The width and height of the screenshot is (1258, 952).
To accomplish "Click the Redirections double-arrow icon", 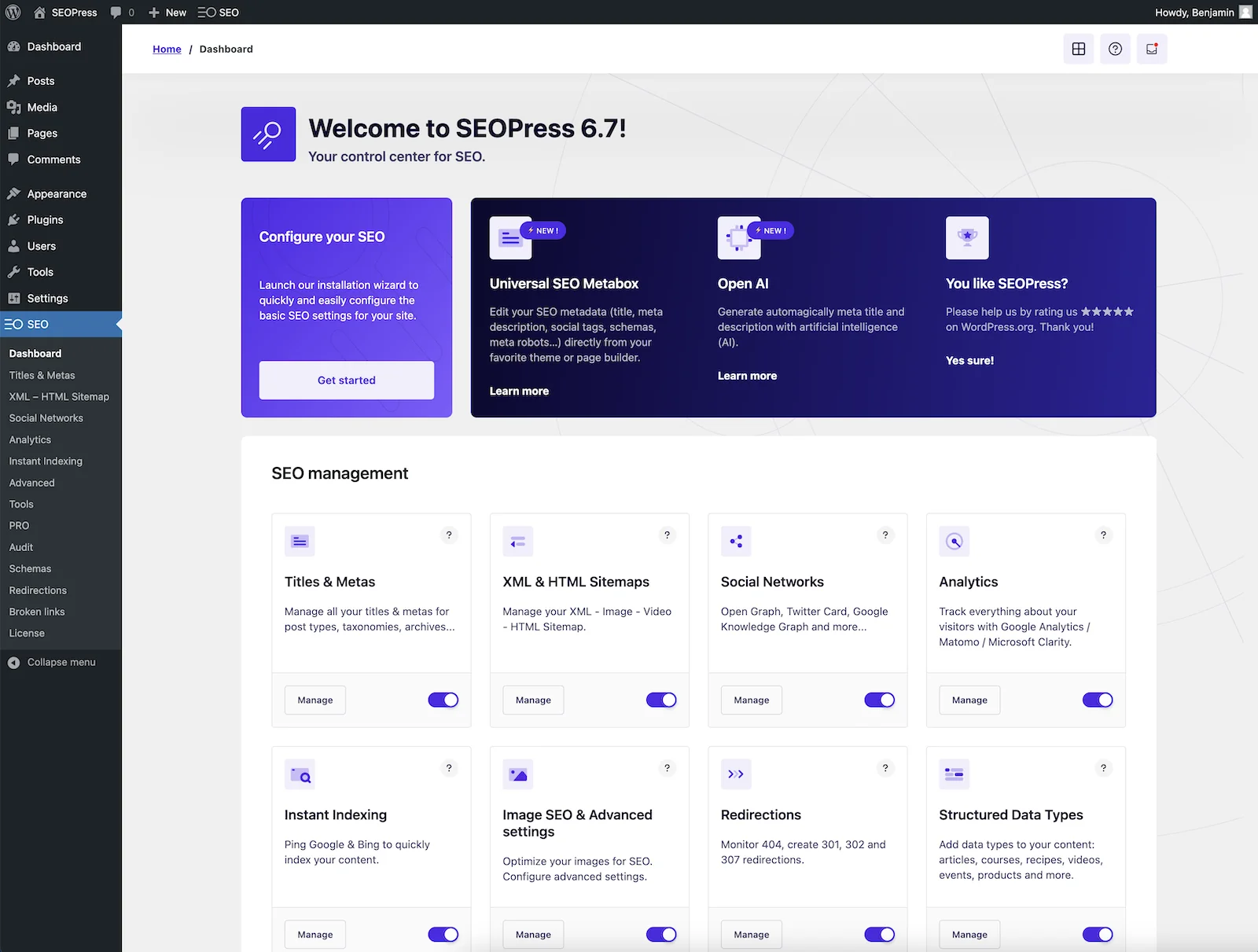I will (736, 774).
